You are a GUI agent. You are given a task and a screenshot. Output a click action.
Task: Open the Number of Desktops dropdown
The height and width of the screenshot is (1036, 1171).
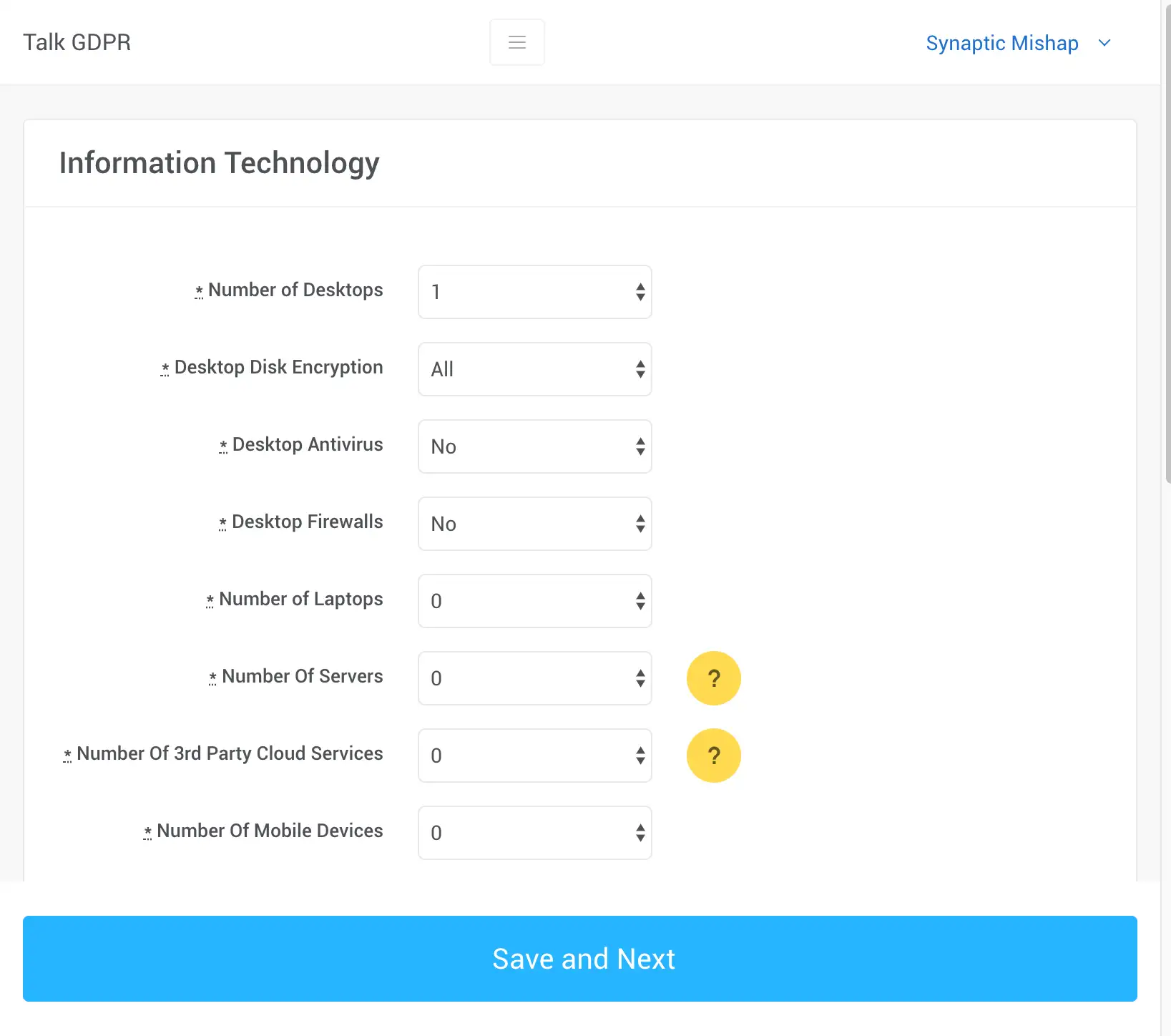(x=534, y=292)
